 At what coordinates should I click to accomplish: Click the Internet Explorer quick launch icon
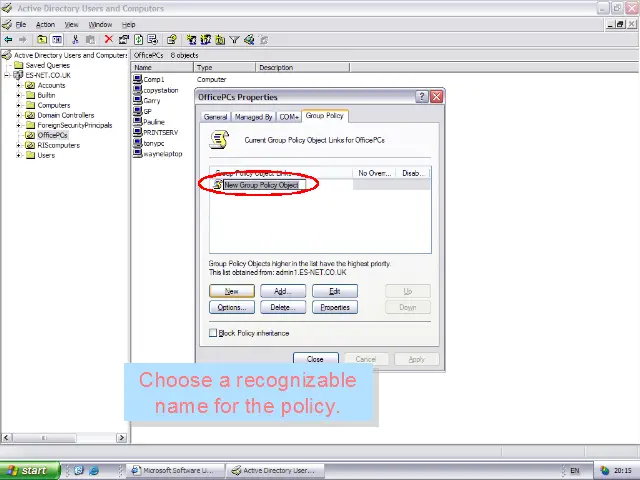94,470
